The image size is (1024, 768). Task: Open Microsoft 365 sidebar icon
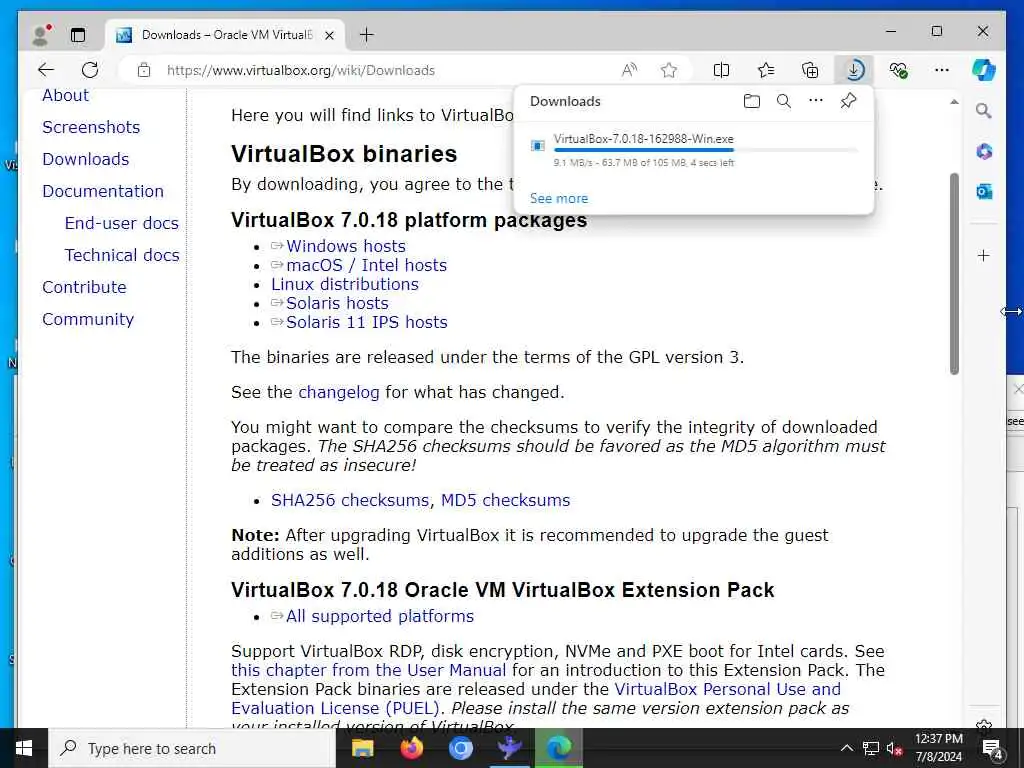(984, 152)
